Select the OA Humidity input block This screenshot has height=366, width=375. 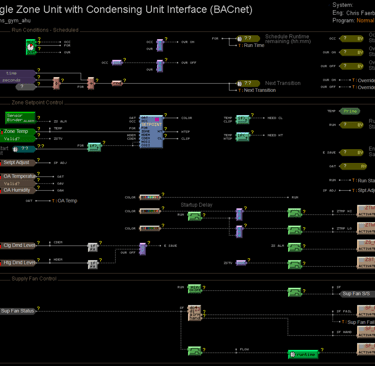pos(17,190)
